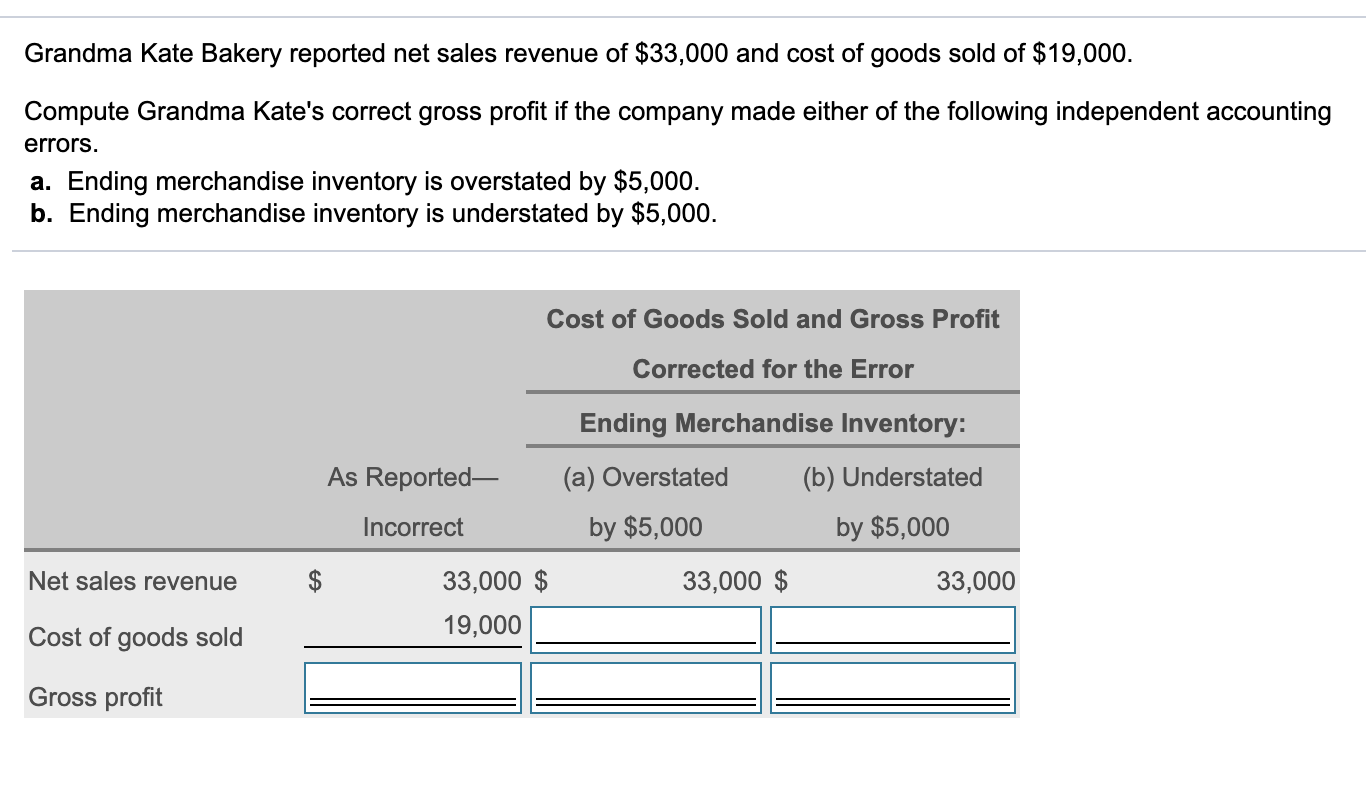Image resolution: width=1366 pixels, height=788 pixels.
Task: Click the Cost of goods sold Overstated input field
Action: click(645, 627)
